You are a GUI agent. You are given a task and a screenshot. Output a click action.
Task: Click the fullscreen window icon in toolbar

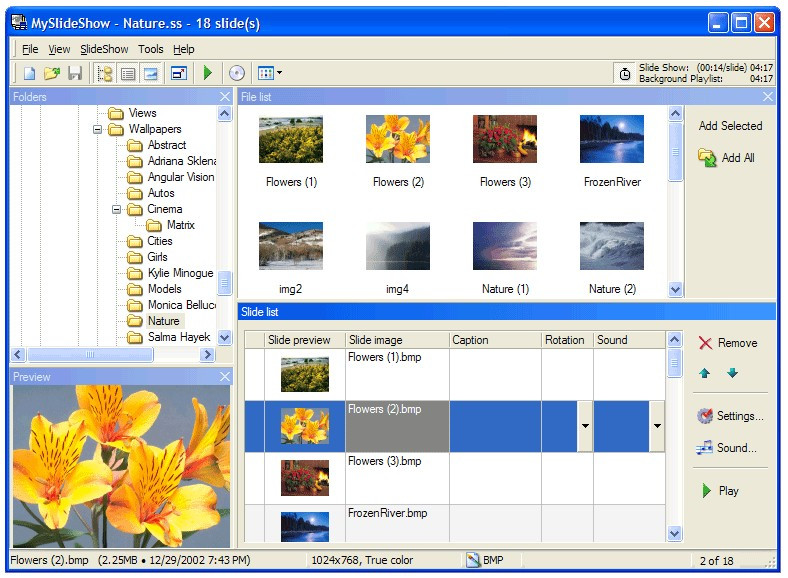[x=179, y=73]
